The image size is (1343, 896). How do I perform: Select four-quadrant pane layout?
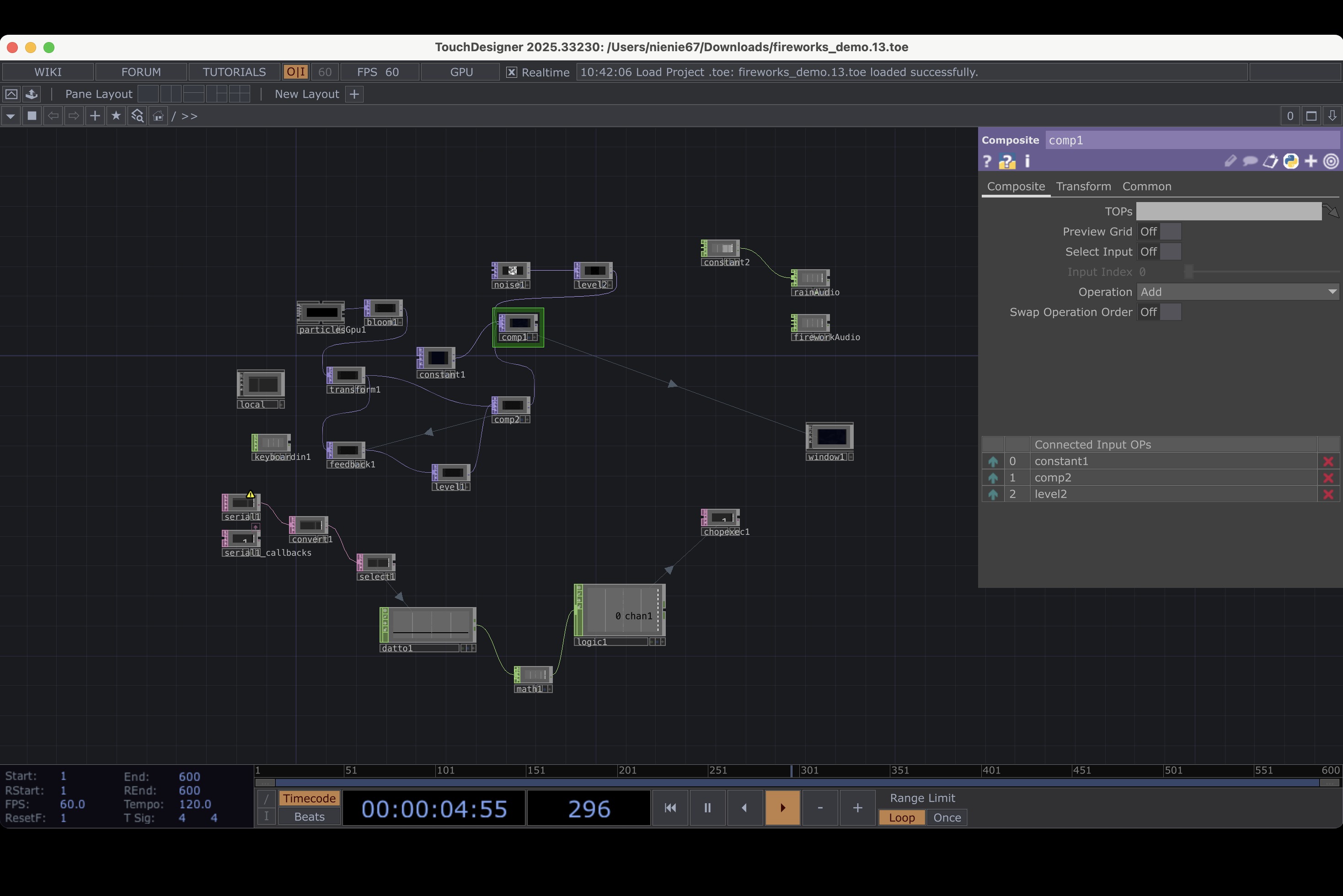240,94
